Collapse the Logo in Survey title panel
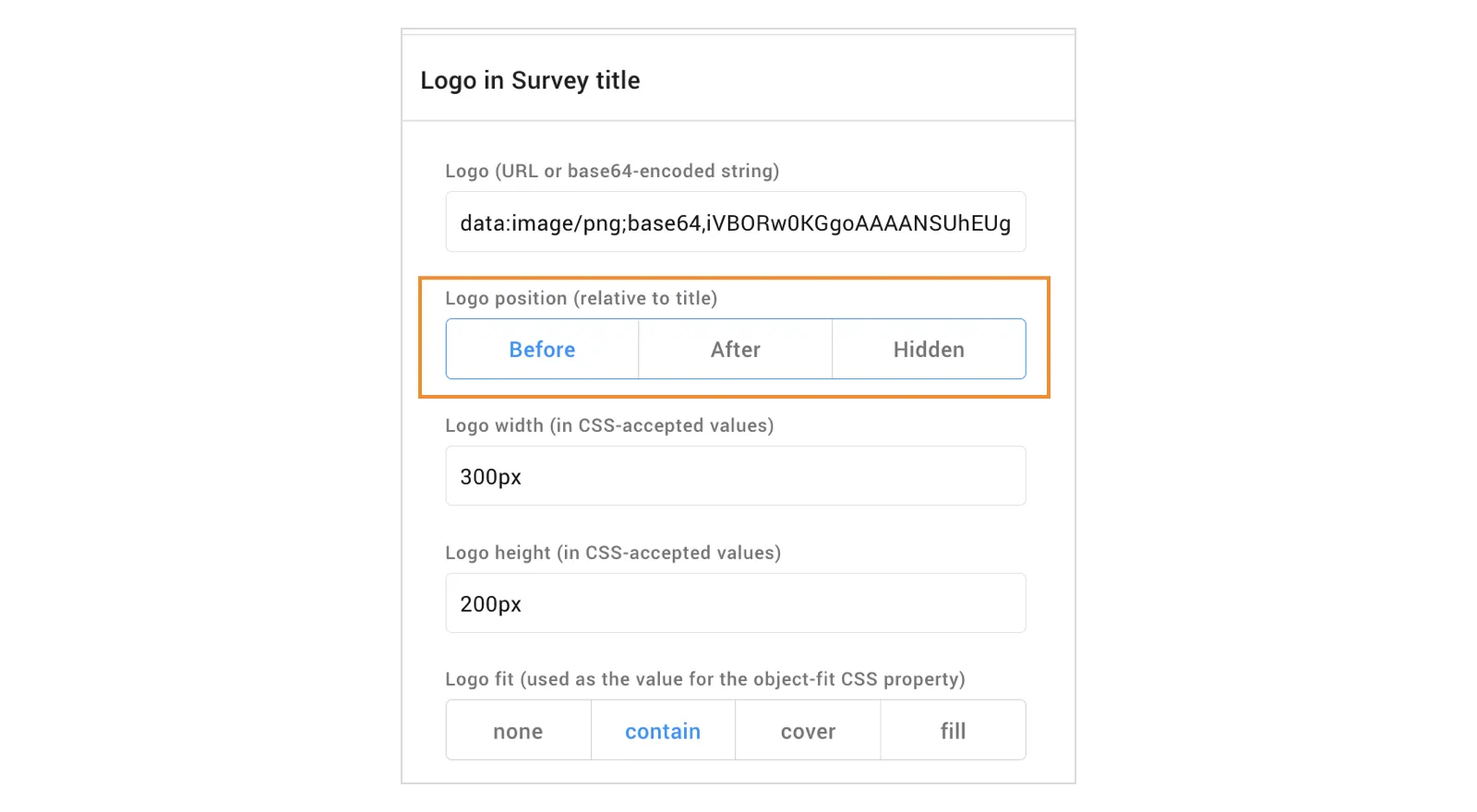Screen dimensions: 1477x812 point(530,80)
